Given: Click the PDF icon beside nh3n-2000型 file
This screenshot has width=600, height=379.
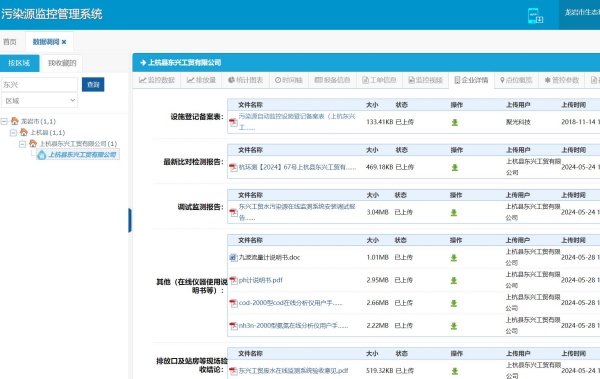Looking at the screenshot, I should click(233, 326).
